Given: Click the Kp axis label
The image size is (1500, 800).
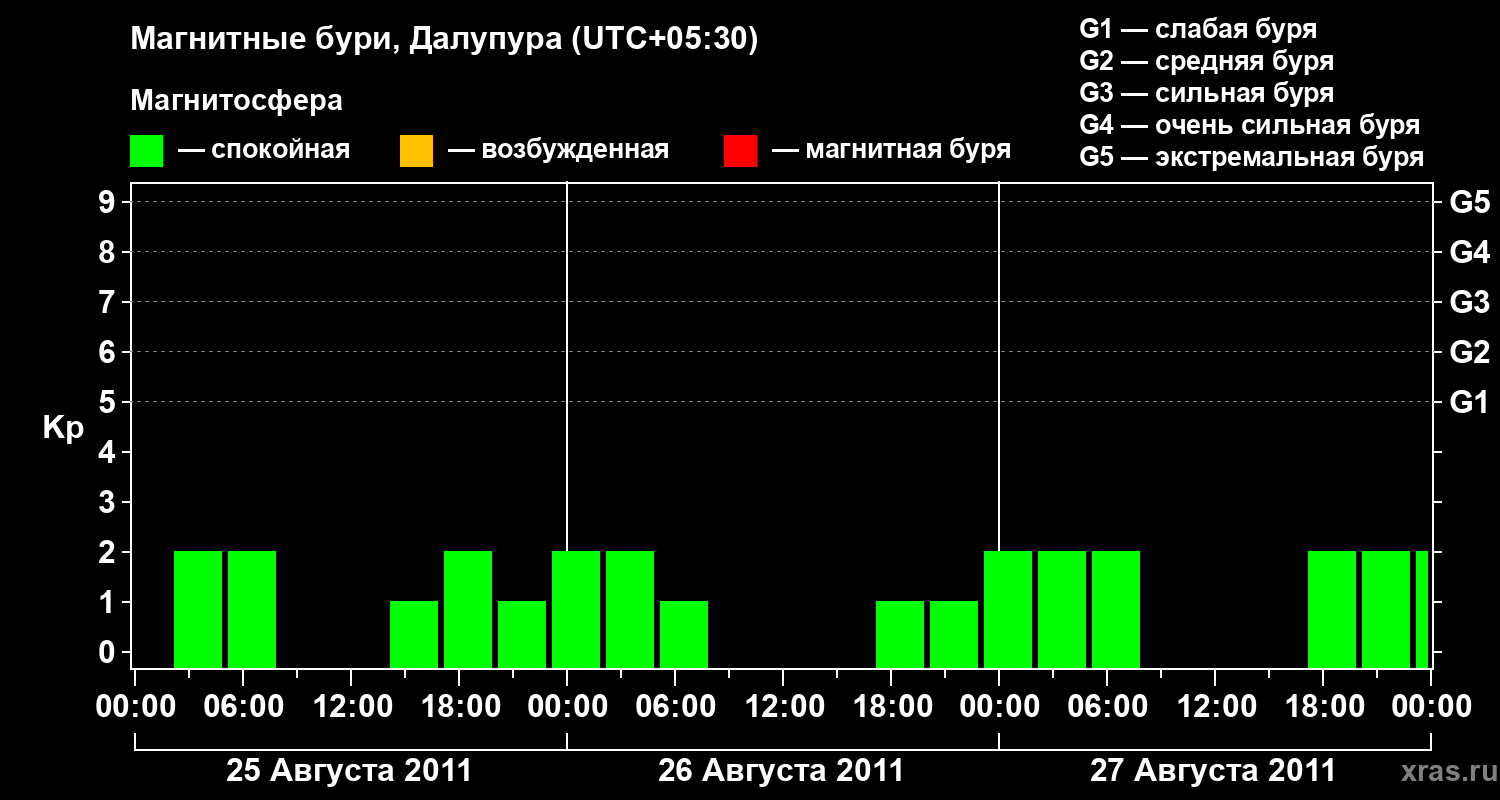Looking at the screenshot, I should tap(63, 428).
